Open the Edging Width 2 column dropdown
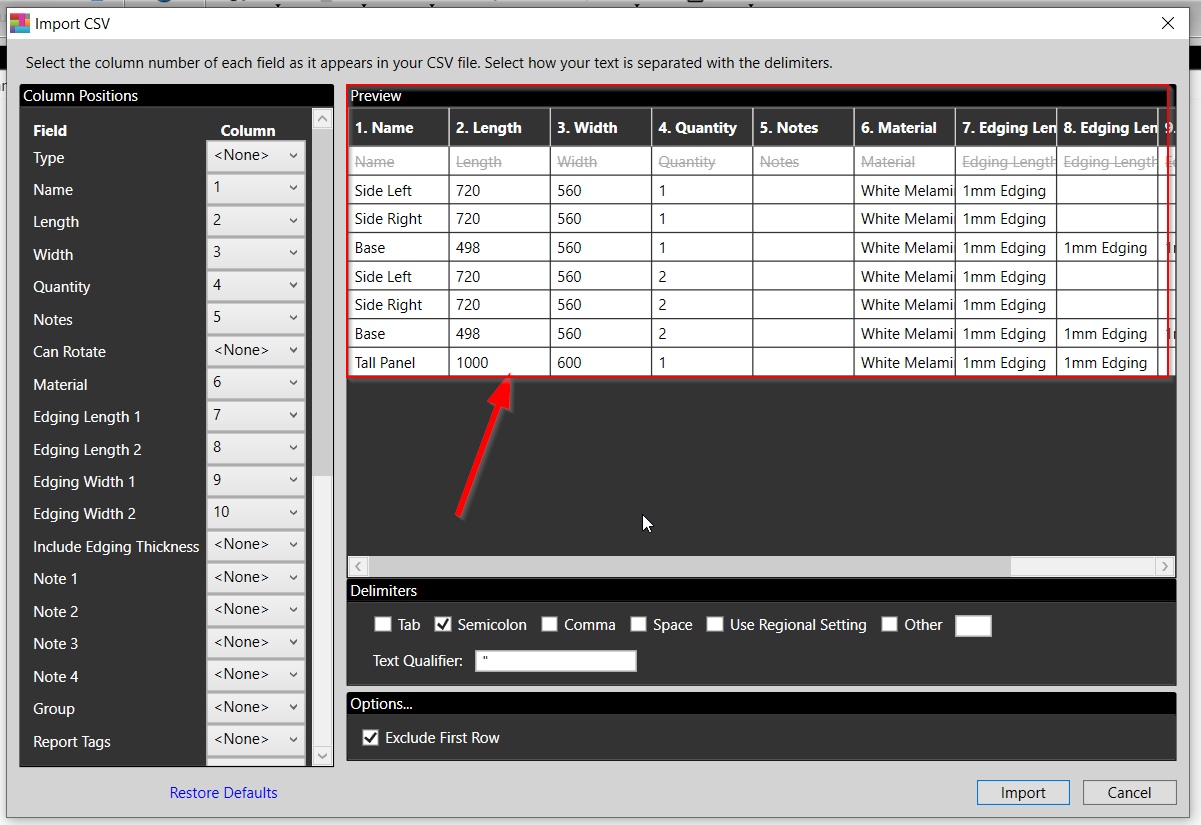Viewport: 1201px width, 825px height. point(256,513)
